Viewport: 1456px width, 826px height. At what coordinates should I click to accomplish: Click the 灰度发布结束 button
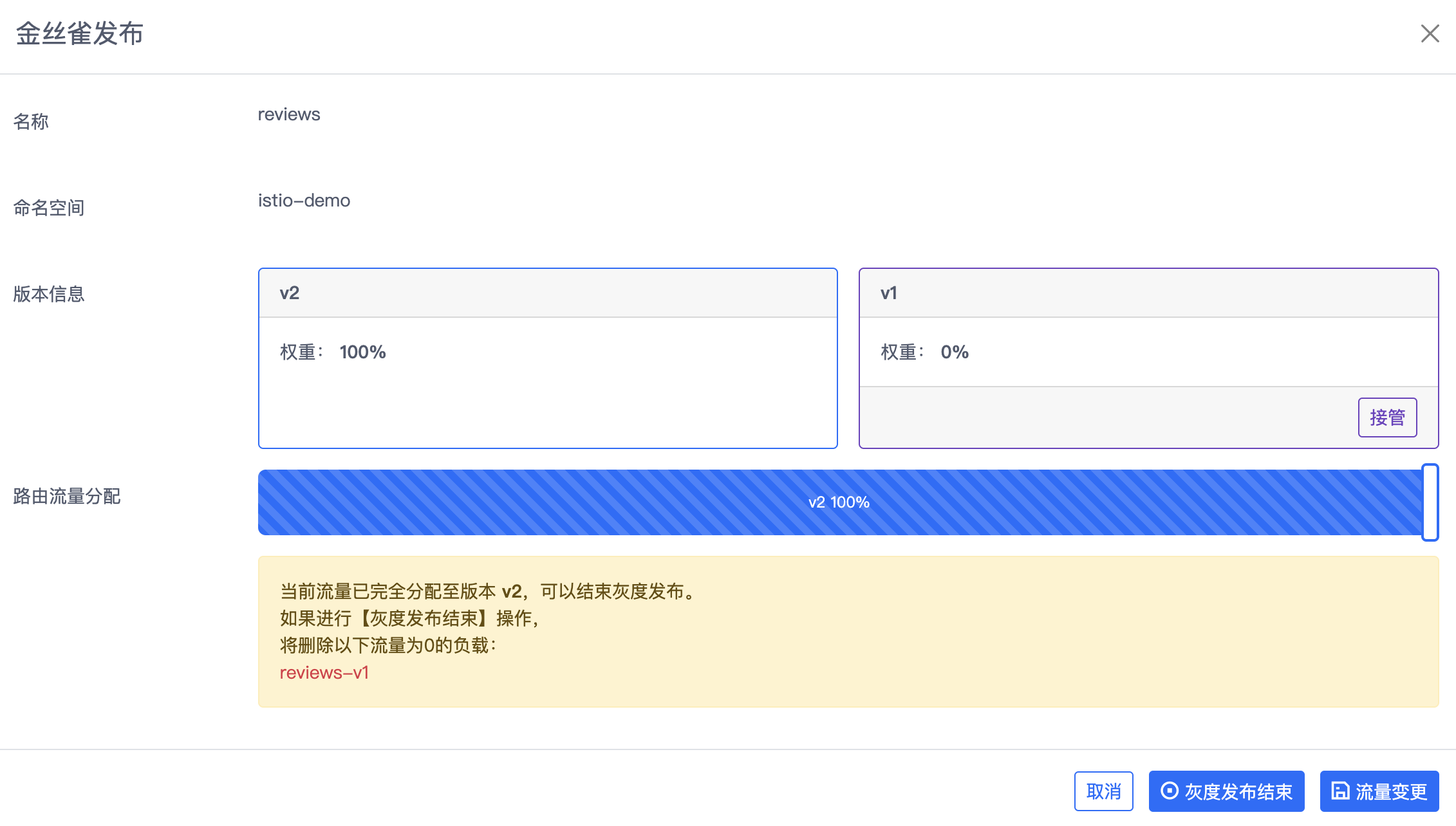coord(1226,791)
